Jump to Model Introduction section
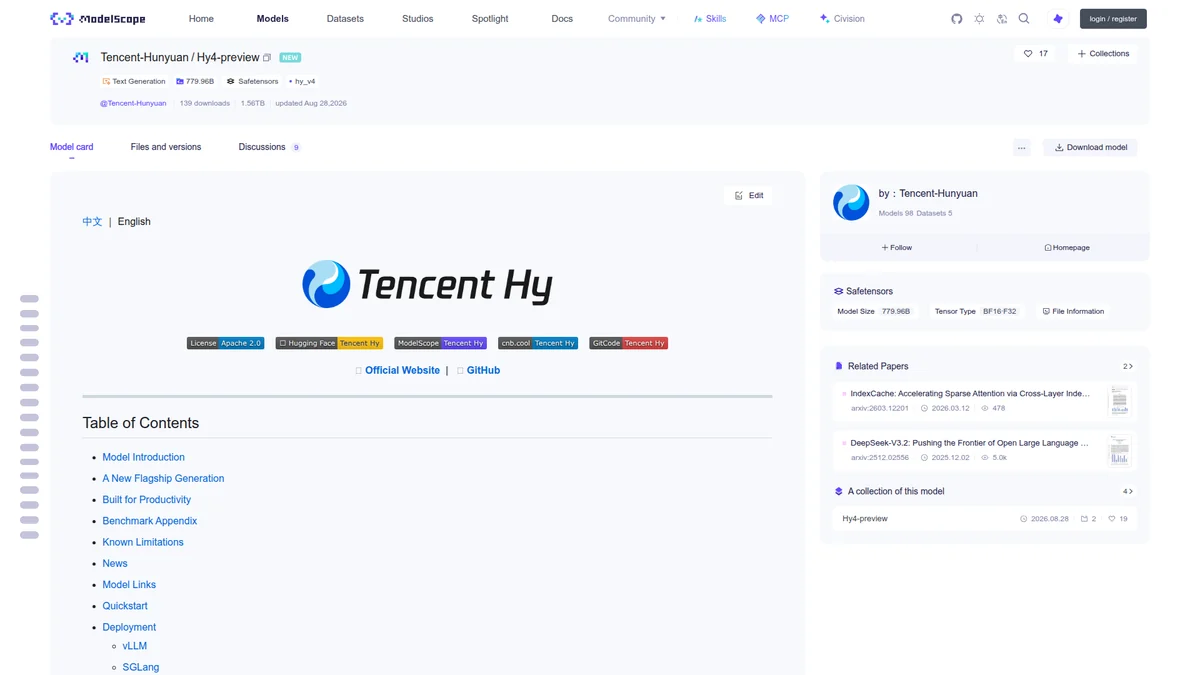 point(143,457)
